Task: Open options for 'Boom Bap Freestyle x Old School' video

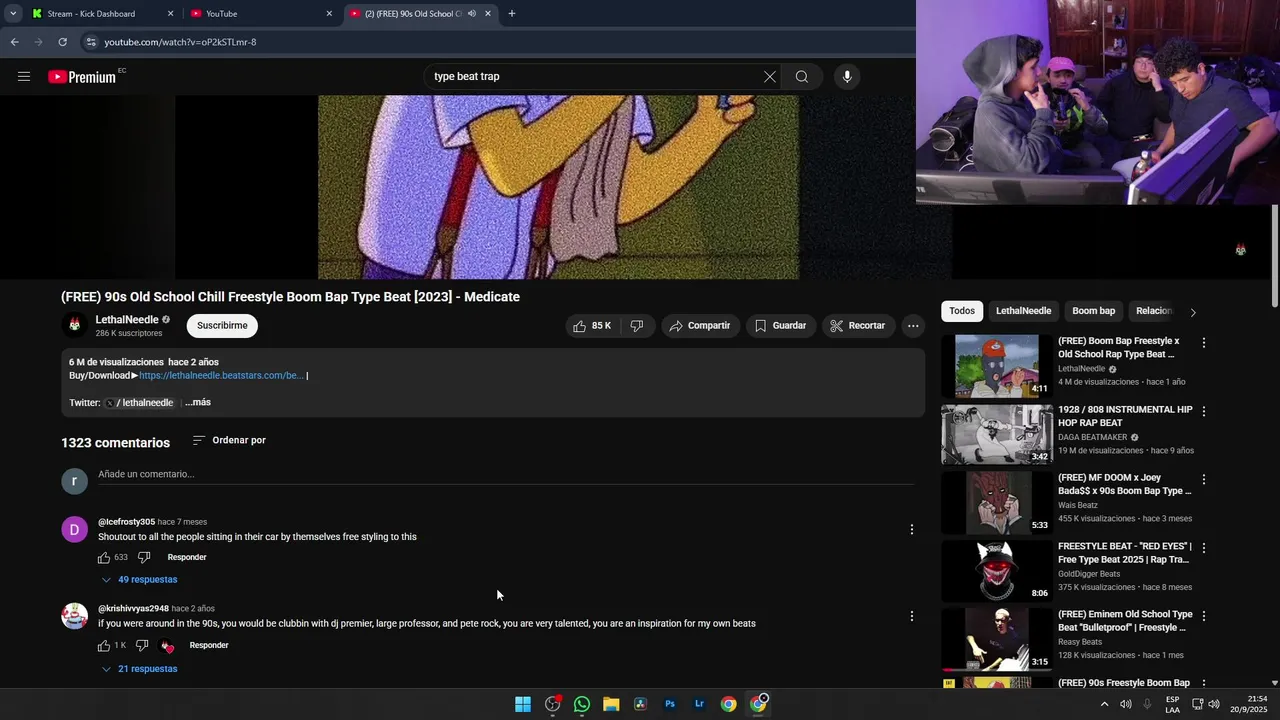Action: [1204, 342]
